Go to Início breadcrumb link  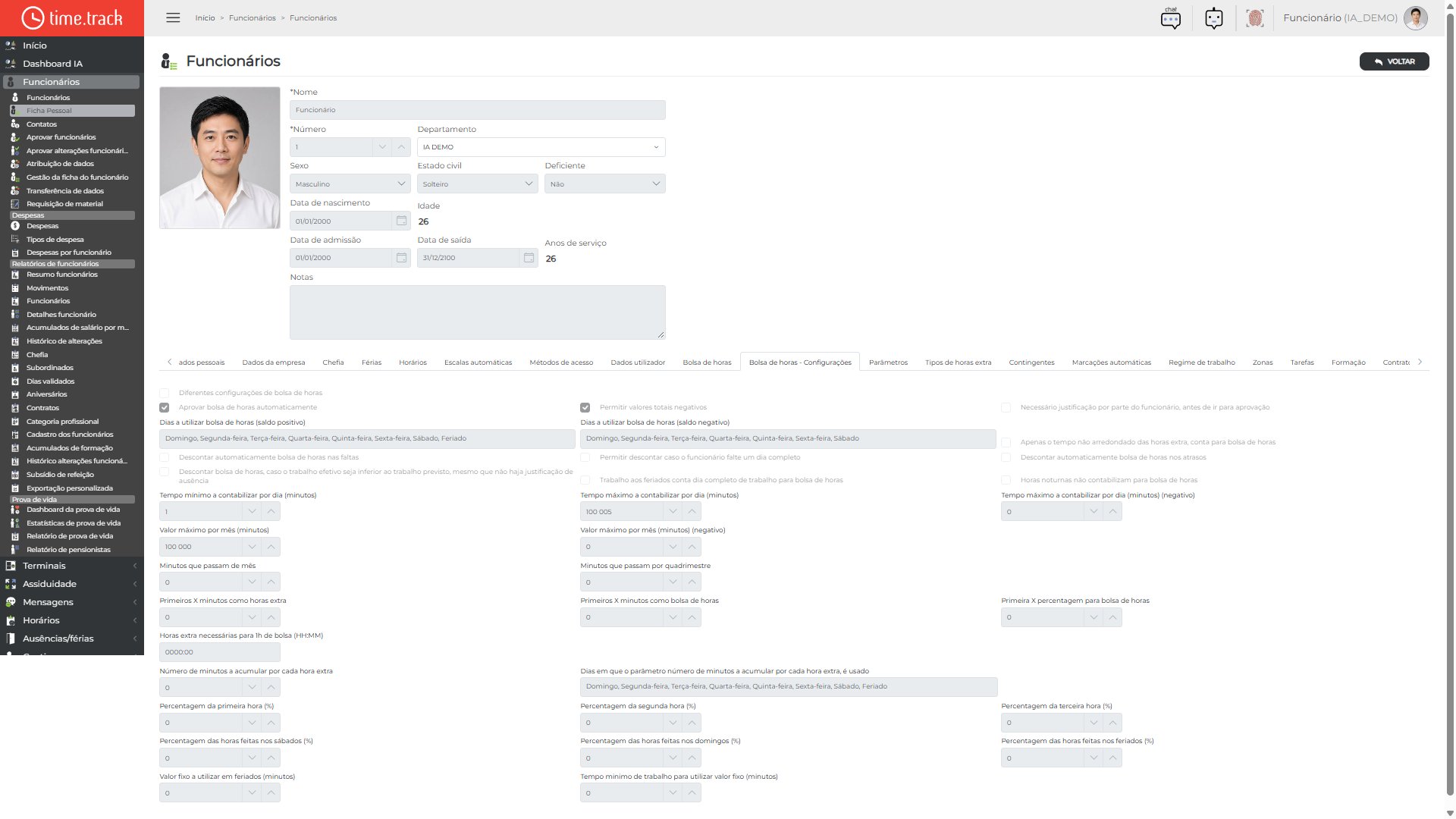click(x=205, y=17)
